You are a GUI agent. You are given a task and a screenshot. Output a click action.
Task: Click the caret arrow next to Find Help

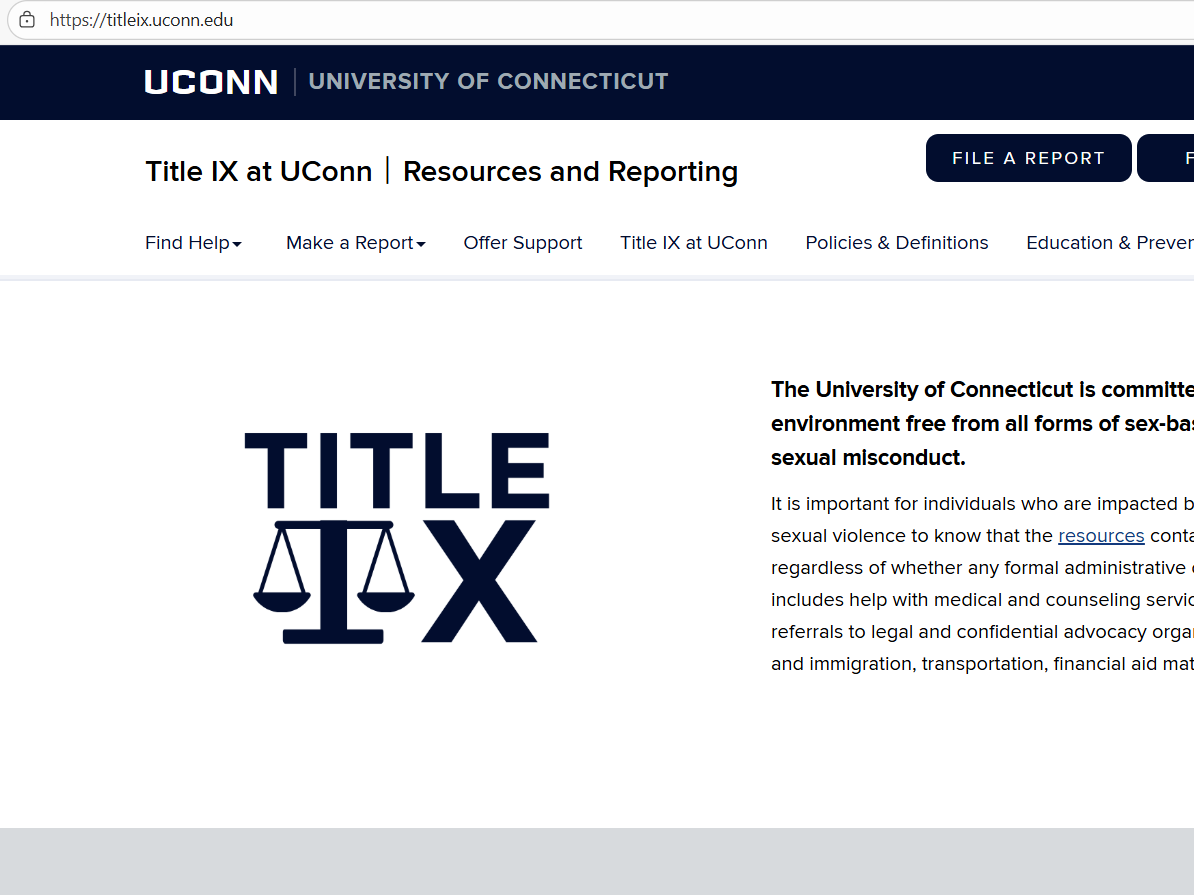[x=237, y=245]
